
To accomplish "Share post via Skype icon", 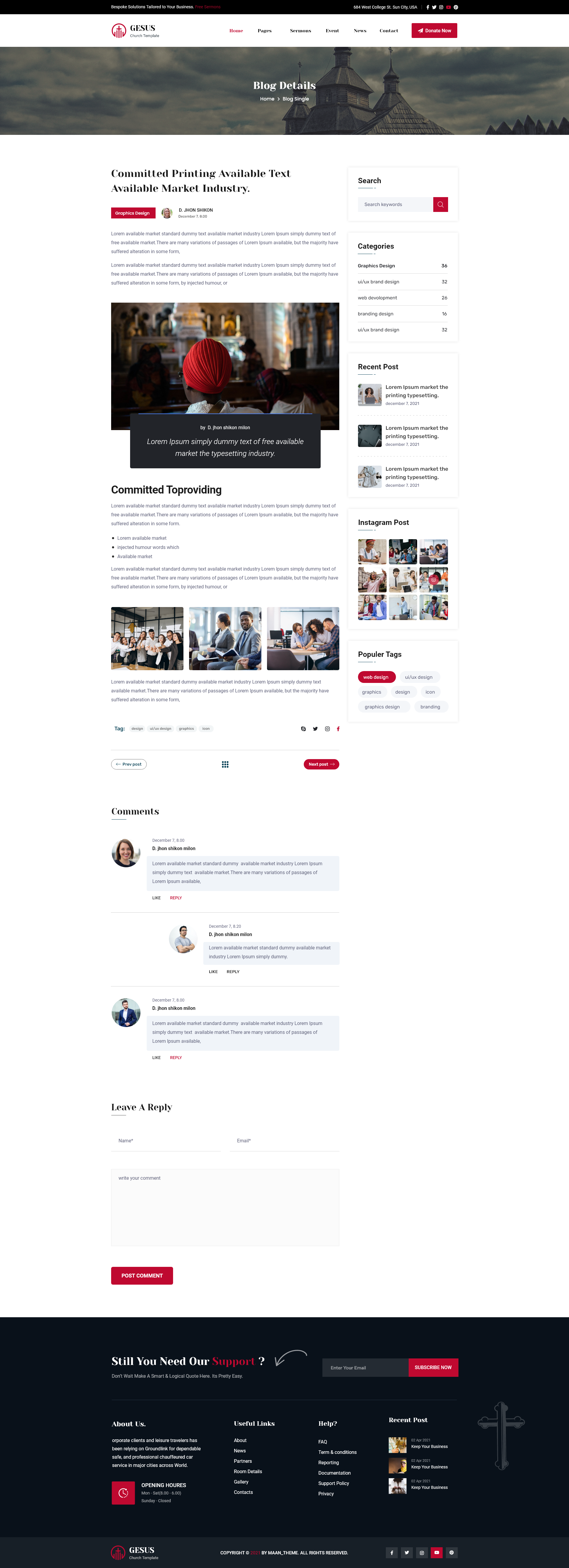I will pyautogui.click(x=304, y=729).
